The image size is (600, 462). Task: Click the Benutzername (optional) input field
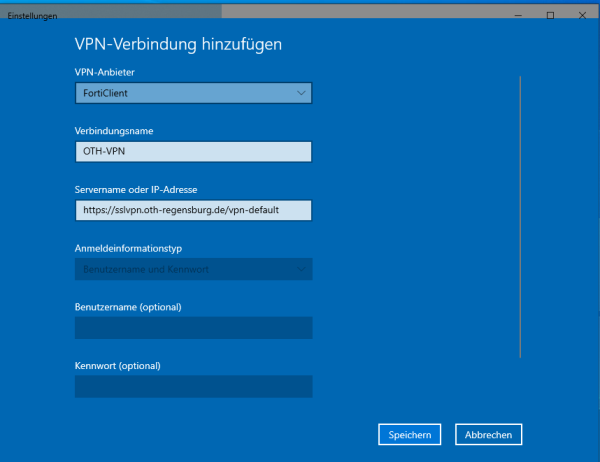(x=193, y=328)
